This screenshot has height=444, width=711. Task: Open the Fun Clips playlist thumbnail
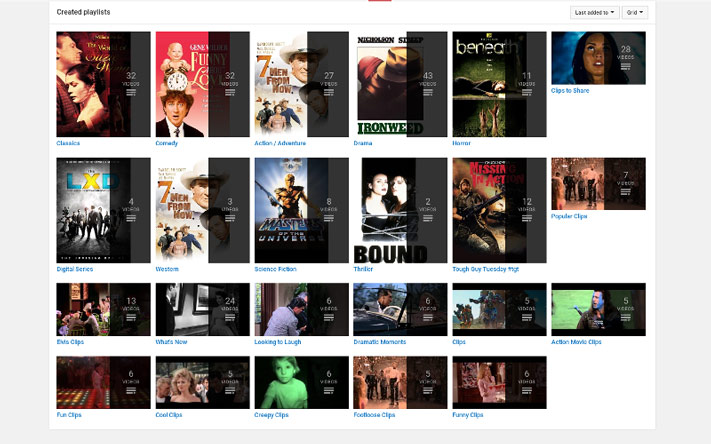tap(103, 382)
